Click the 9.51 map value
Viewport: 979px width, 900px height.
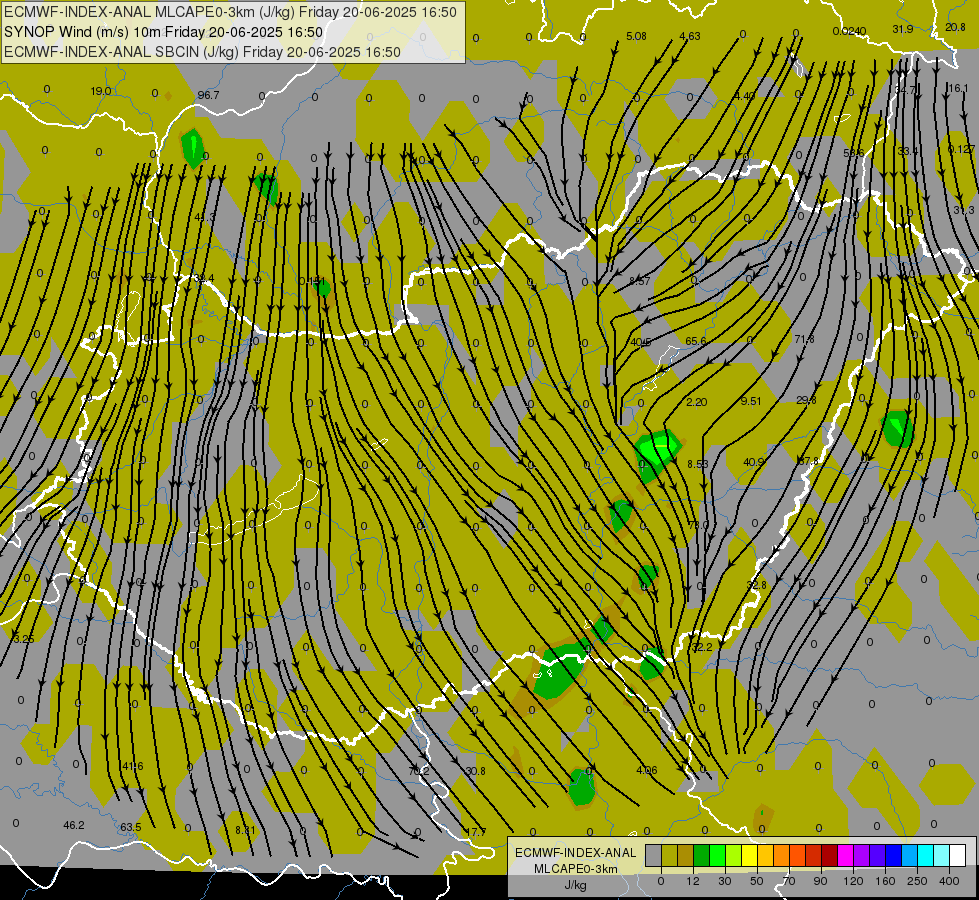click(x=750, y=401)
